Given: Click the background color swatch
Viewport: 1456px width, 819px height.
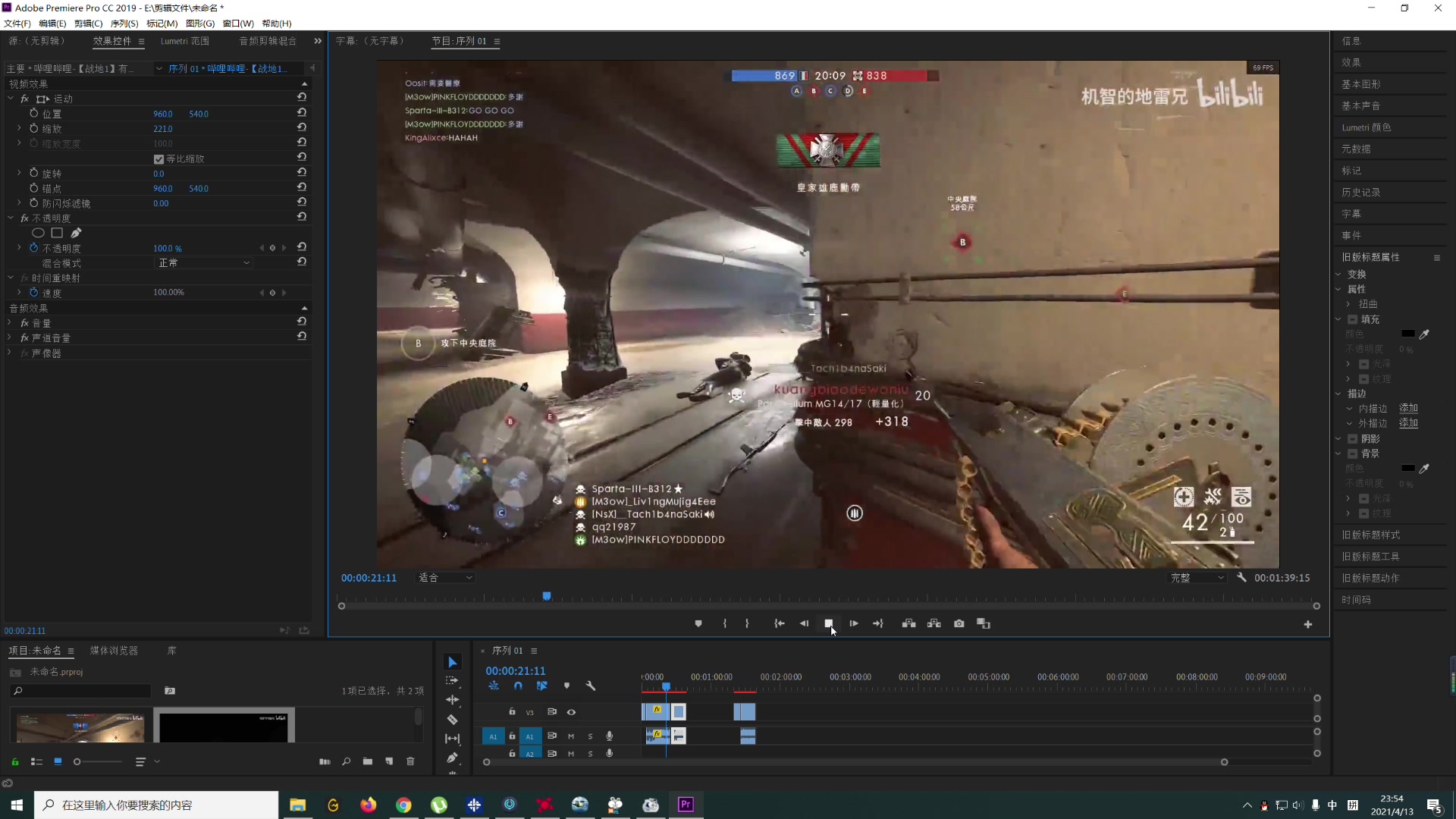Looking at the screenshot, I should (1408, 469).
